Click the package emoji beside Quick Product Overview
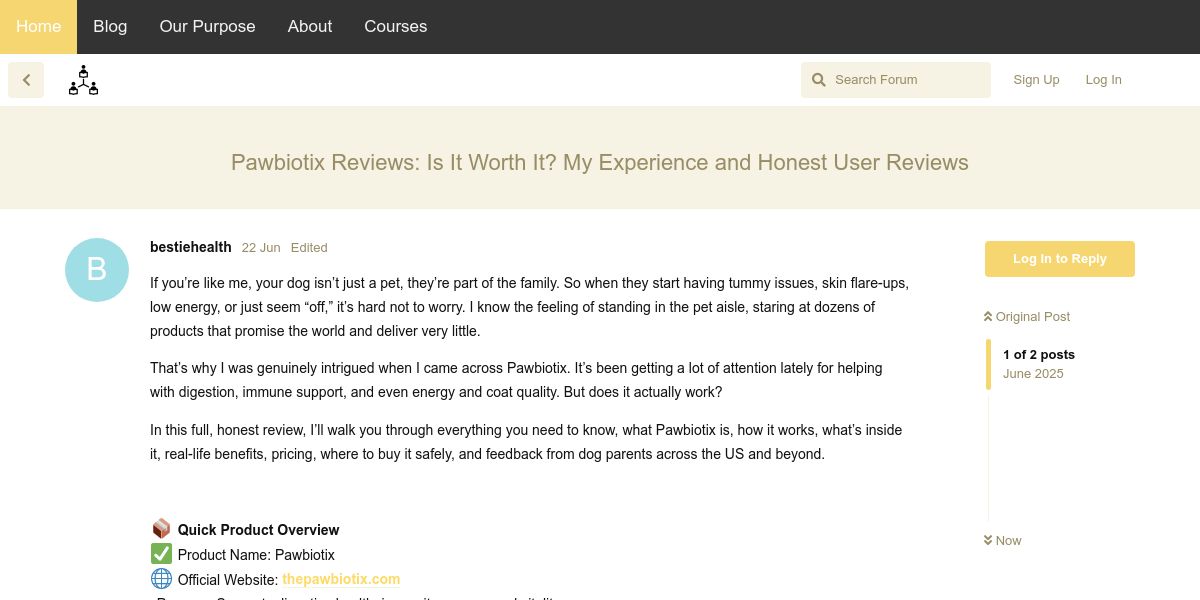Screen dimensions: 1200x600 161,529
